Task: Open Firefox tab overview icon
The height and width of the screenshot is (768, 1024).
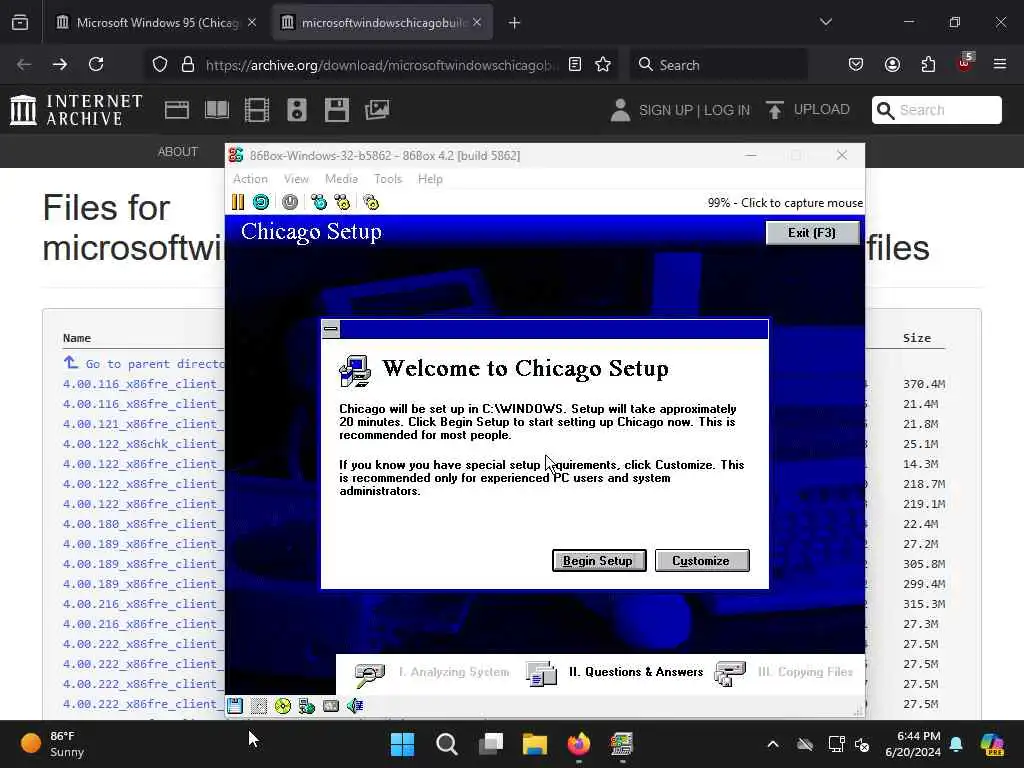Action: pyautogui.click(x=20, y=23)
